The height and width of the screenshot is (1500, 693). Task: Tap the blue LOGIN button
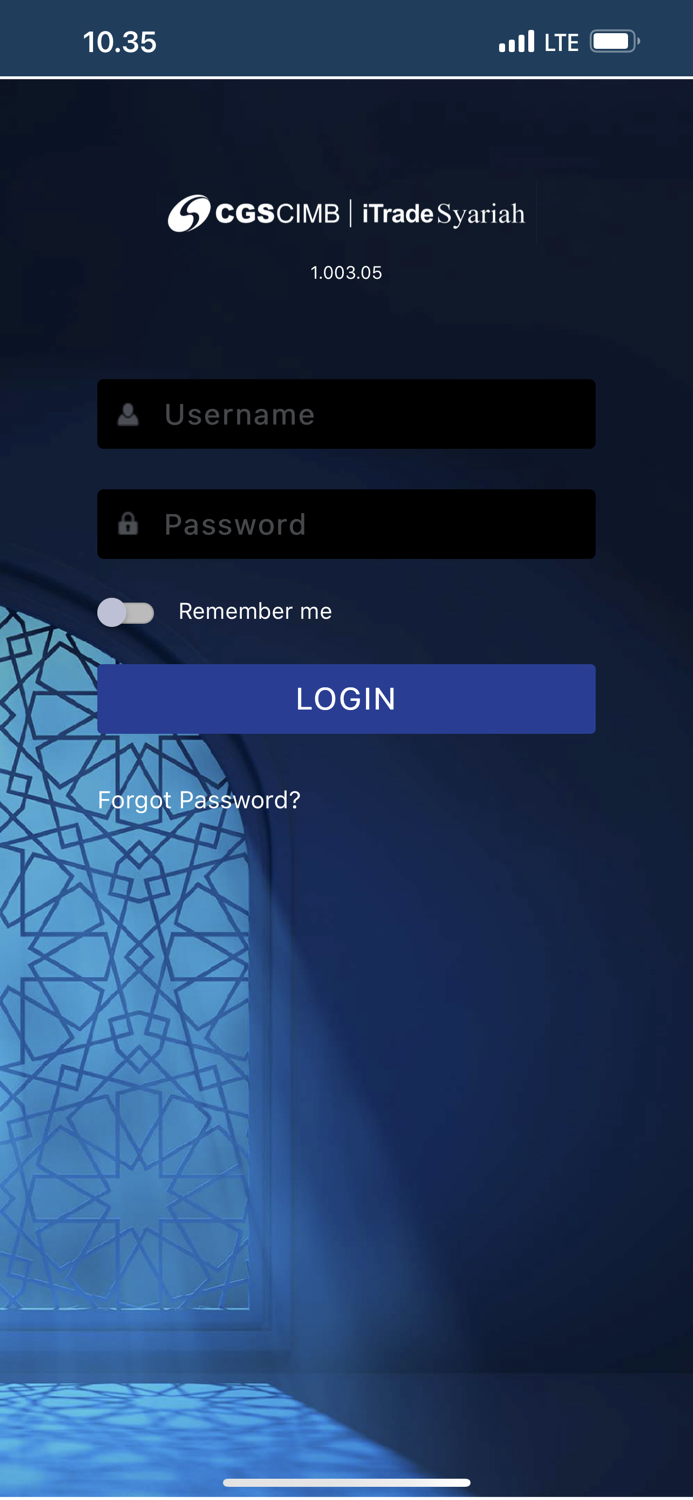pyautogui.click(x=346, y=699)
